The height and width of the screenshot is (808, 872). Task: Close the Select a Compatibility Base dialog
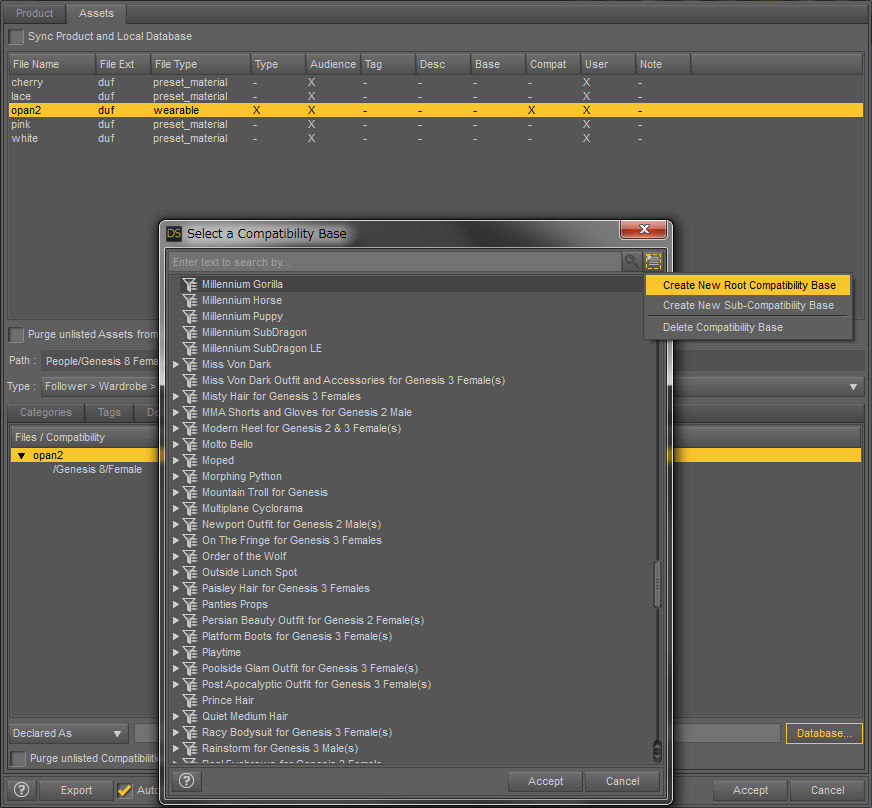(643, 229)
